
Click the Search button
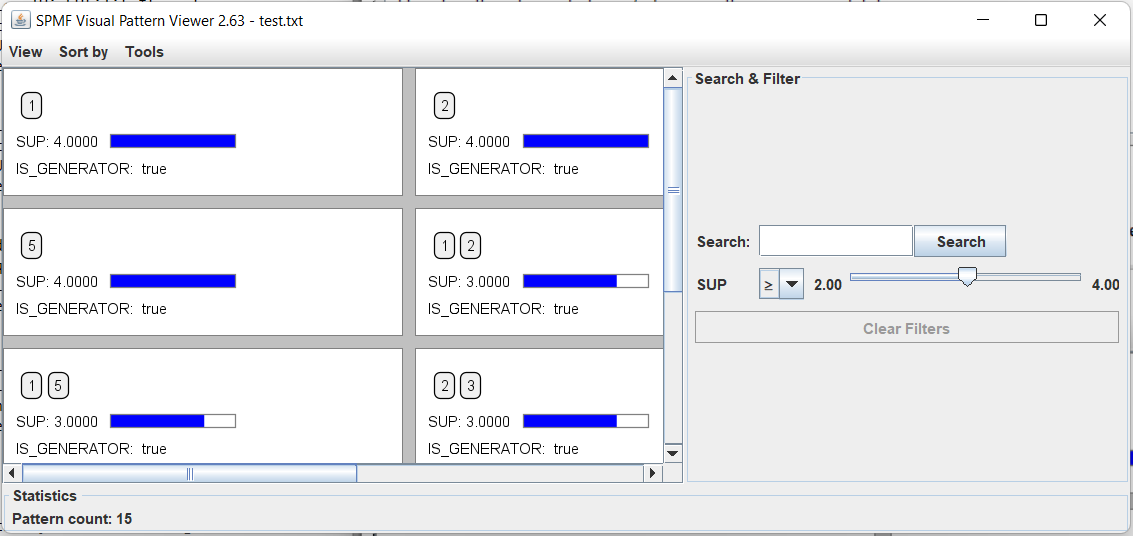pyautogui.click(x=960, y=242)
